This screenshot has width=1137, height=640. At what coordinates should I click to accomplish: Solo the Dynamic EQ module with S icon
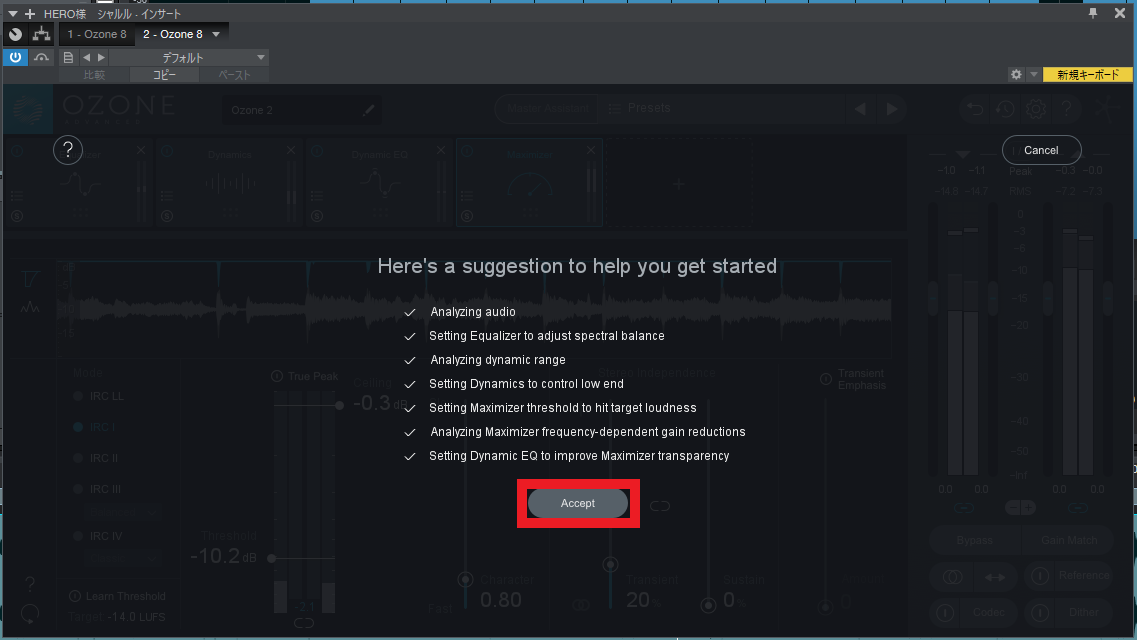(318, 216)
